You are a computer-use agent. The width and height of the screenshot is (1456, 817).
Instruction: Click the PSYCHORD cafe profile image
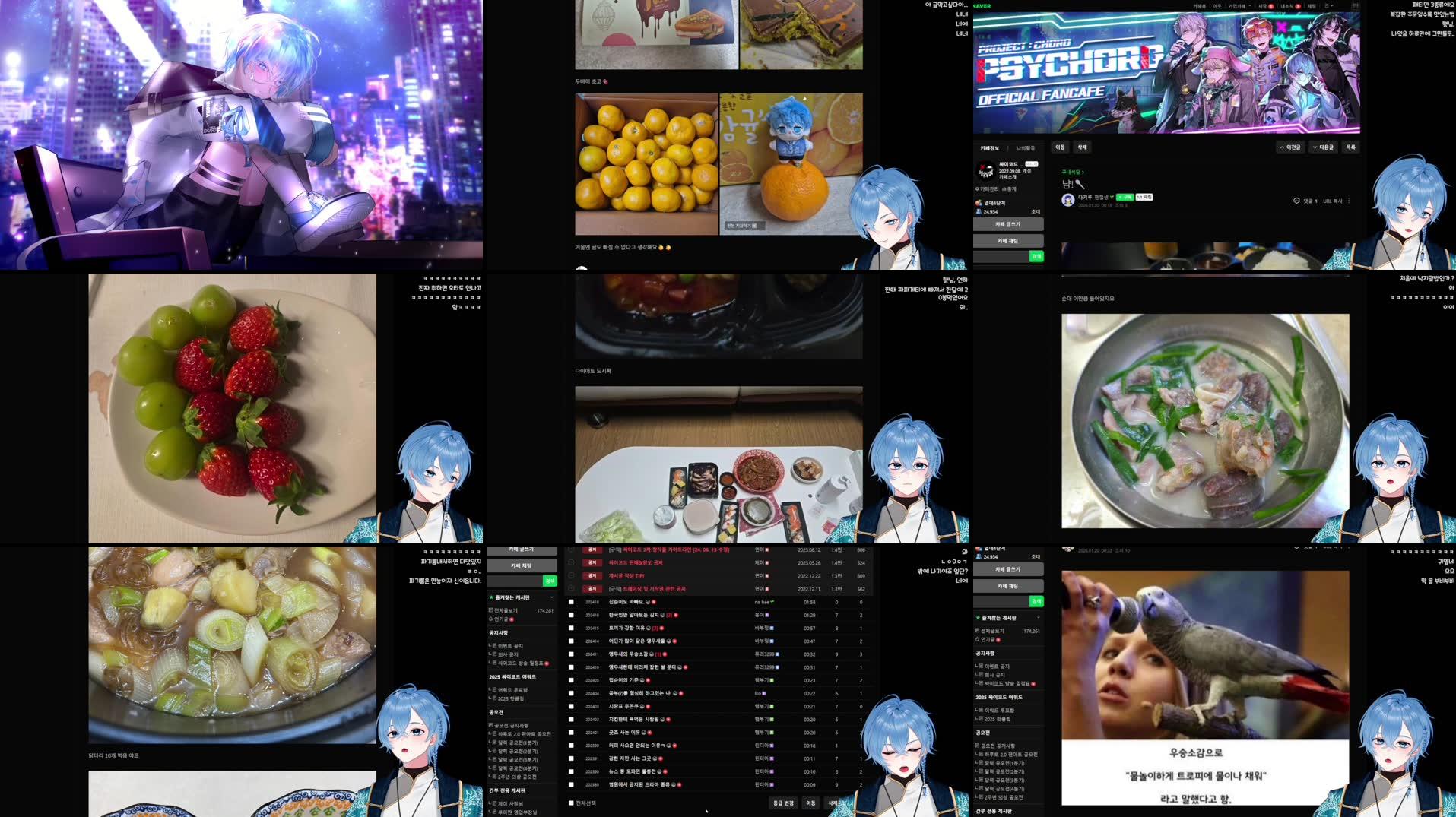pos(985,169)
